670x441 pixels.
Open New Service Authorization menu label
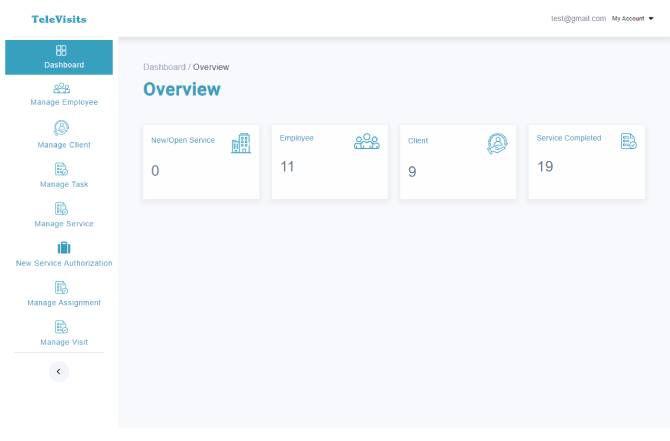64,263
